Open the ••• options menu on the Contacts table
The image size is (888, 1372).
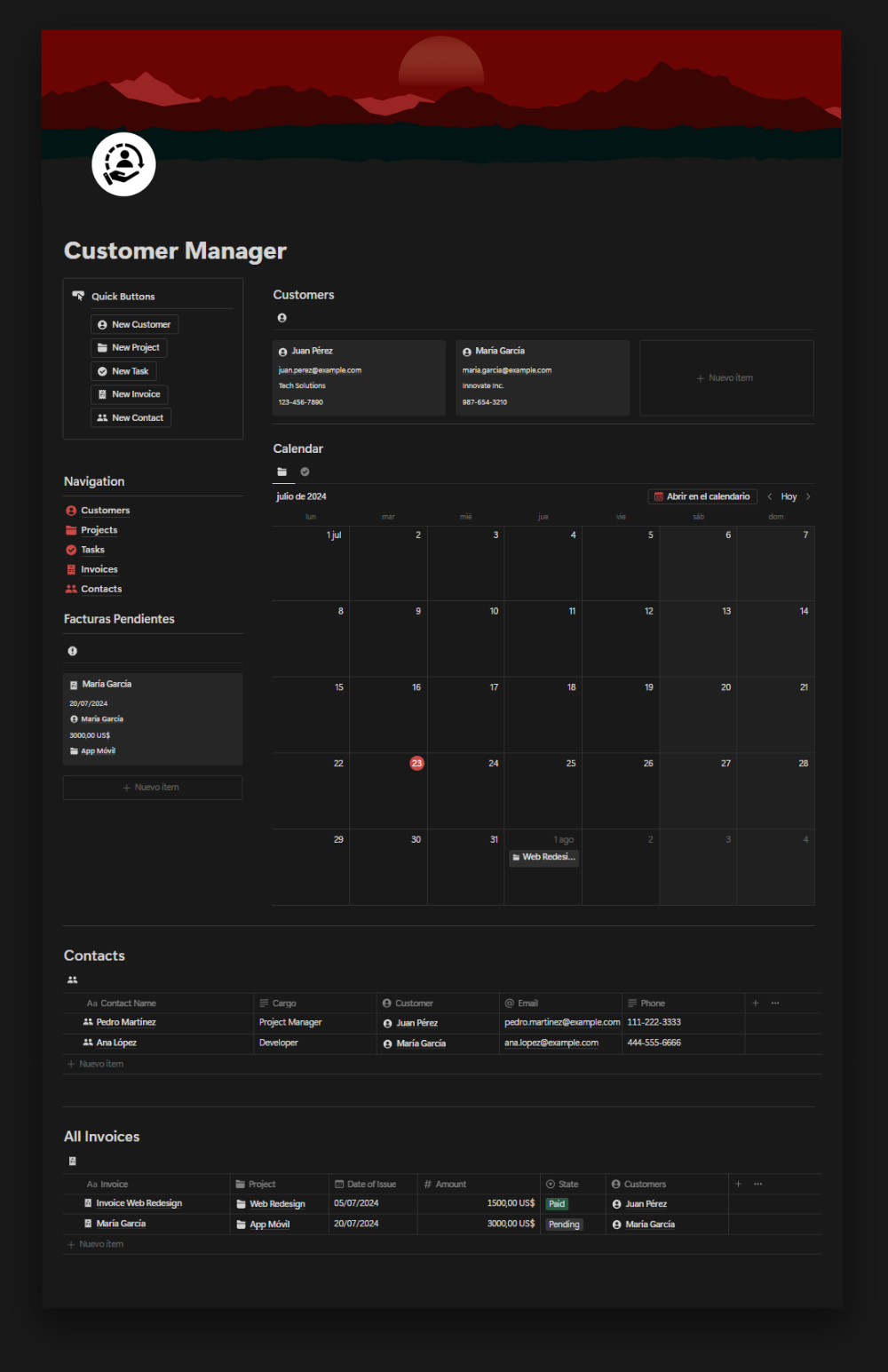pyautogui.click(x=774, y=1002)
